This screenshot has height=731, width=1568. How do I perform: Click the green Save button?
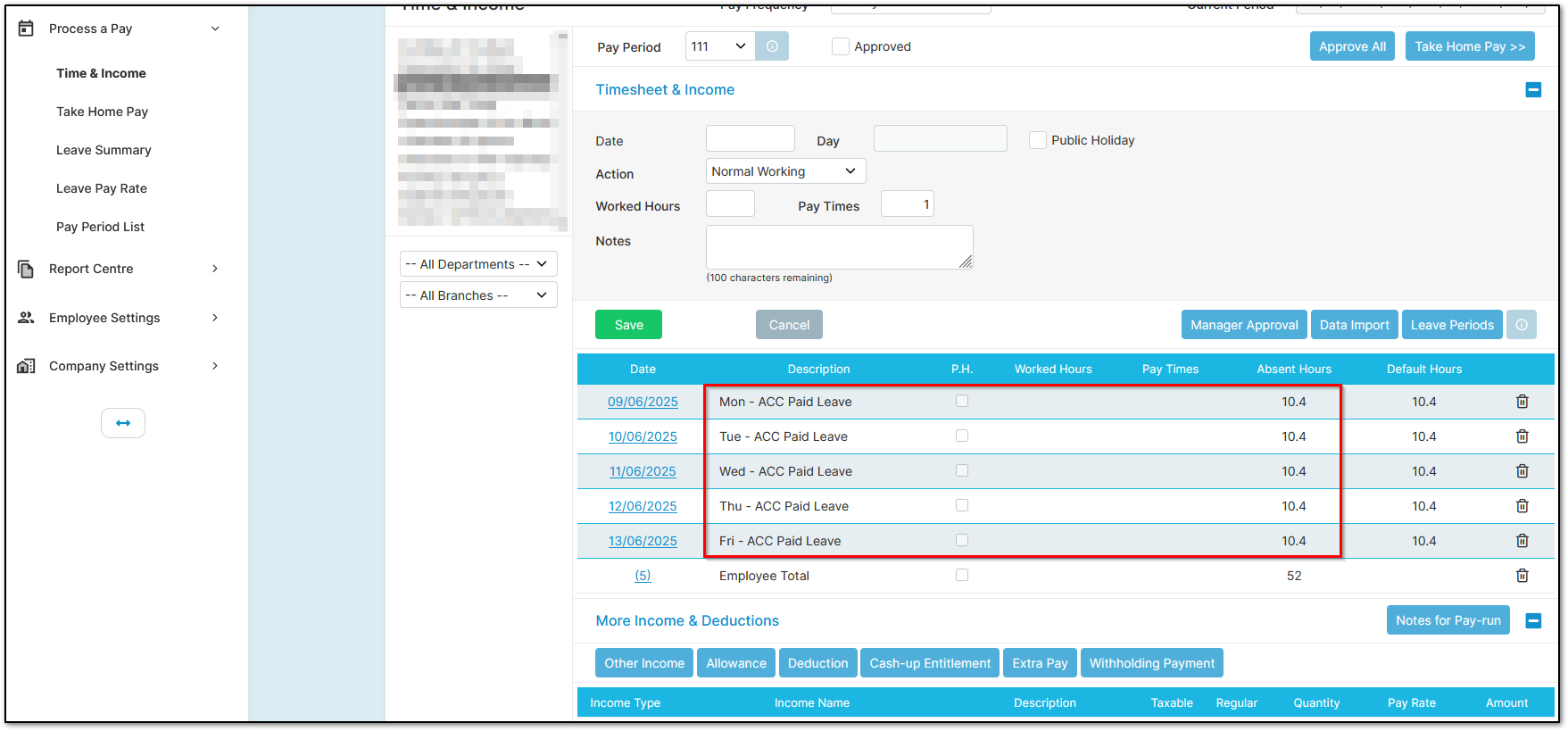pos(628,325)
